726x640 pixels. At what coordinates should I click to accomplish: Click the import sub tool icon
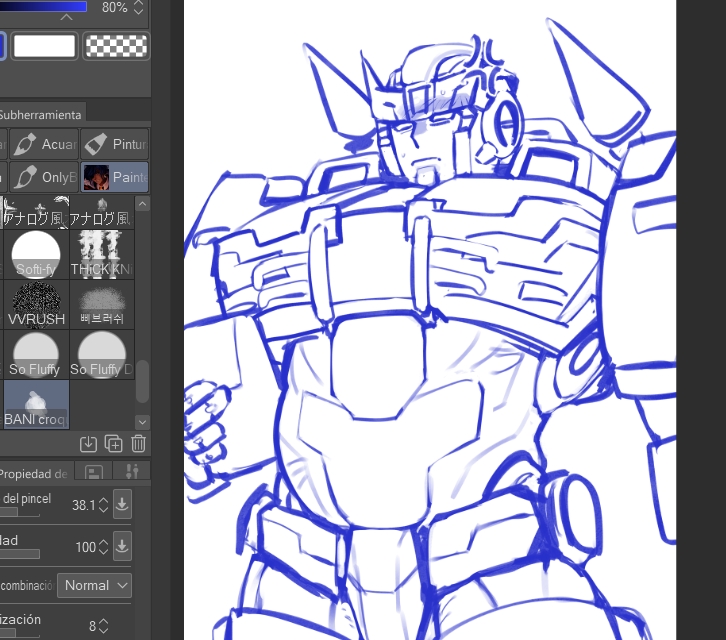[88, 443]
